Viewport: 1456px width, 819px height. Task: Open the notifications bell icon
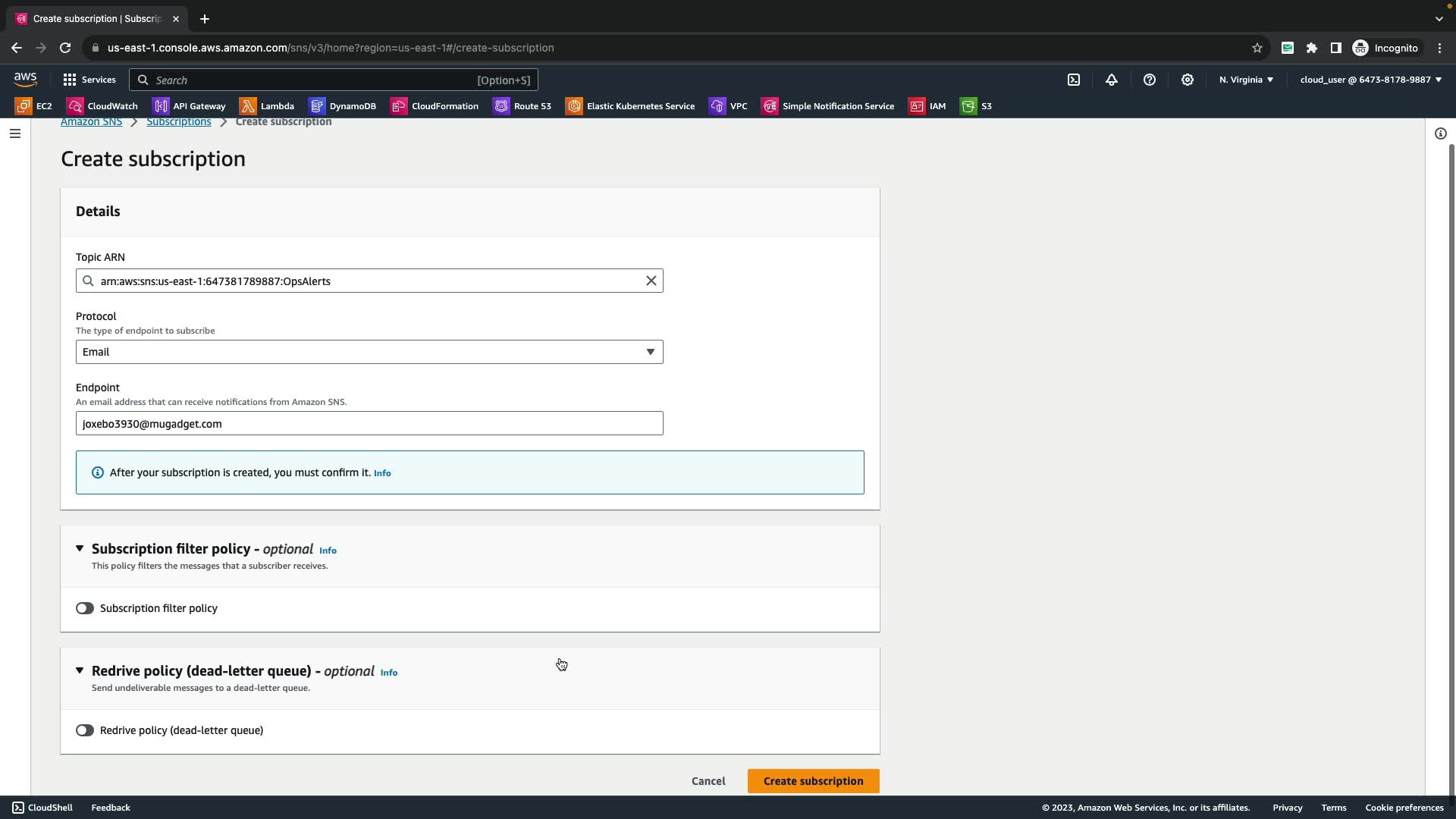click(1112, 80)
